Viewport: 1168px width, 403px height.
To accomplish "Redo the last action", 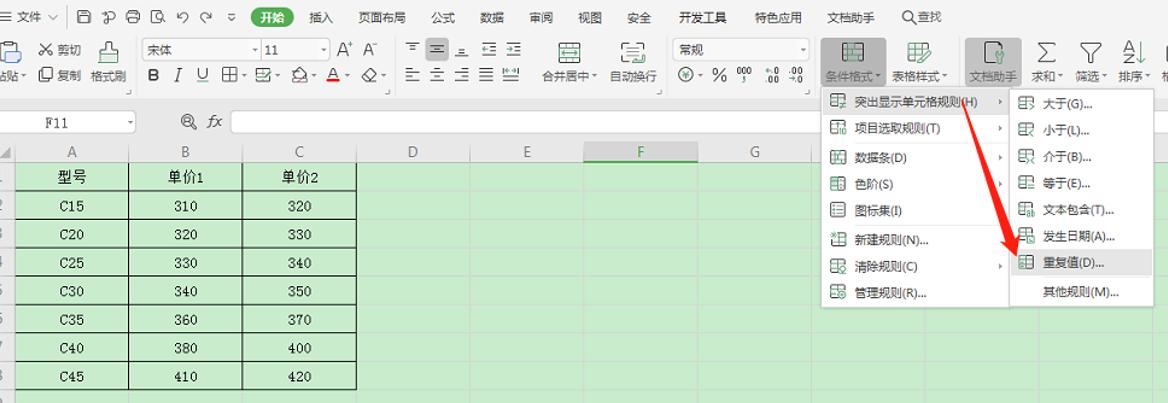I will (206, 16).
